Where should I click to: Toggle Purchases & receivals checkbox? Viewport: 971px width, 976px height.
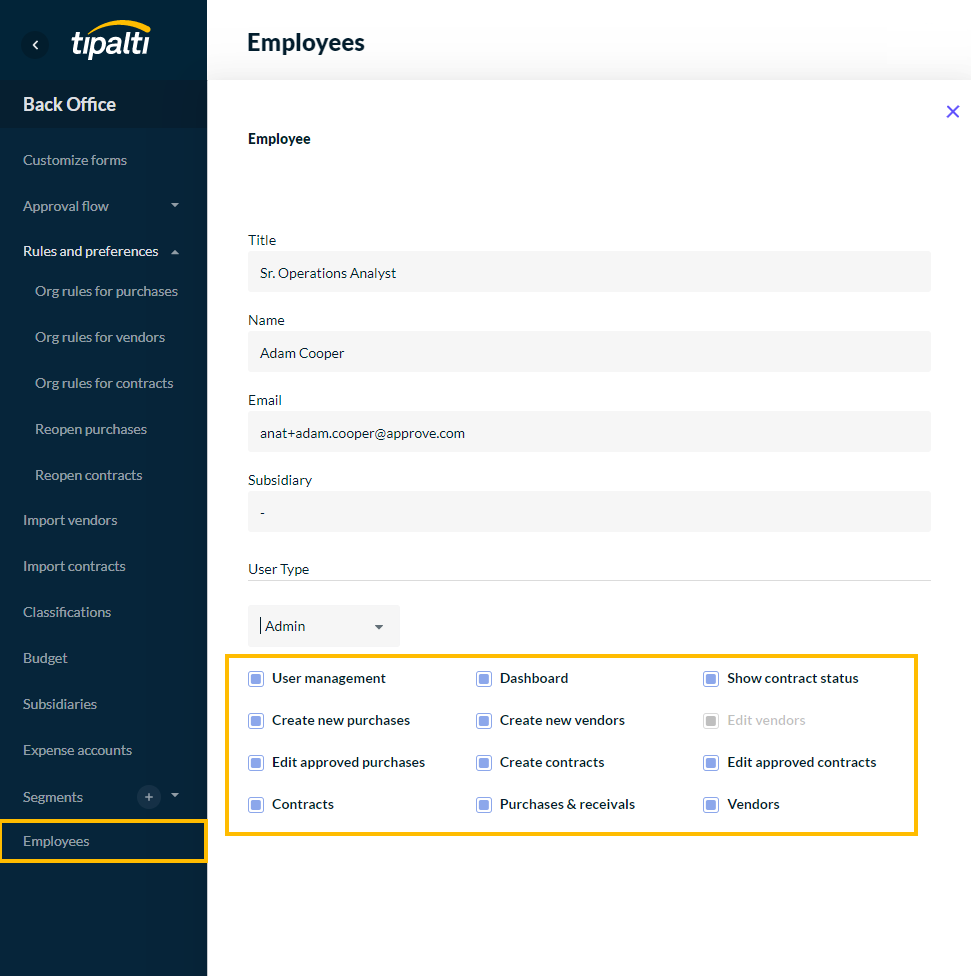point(484,805)
